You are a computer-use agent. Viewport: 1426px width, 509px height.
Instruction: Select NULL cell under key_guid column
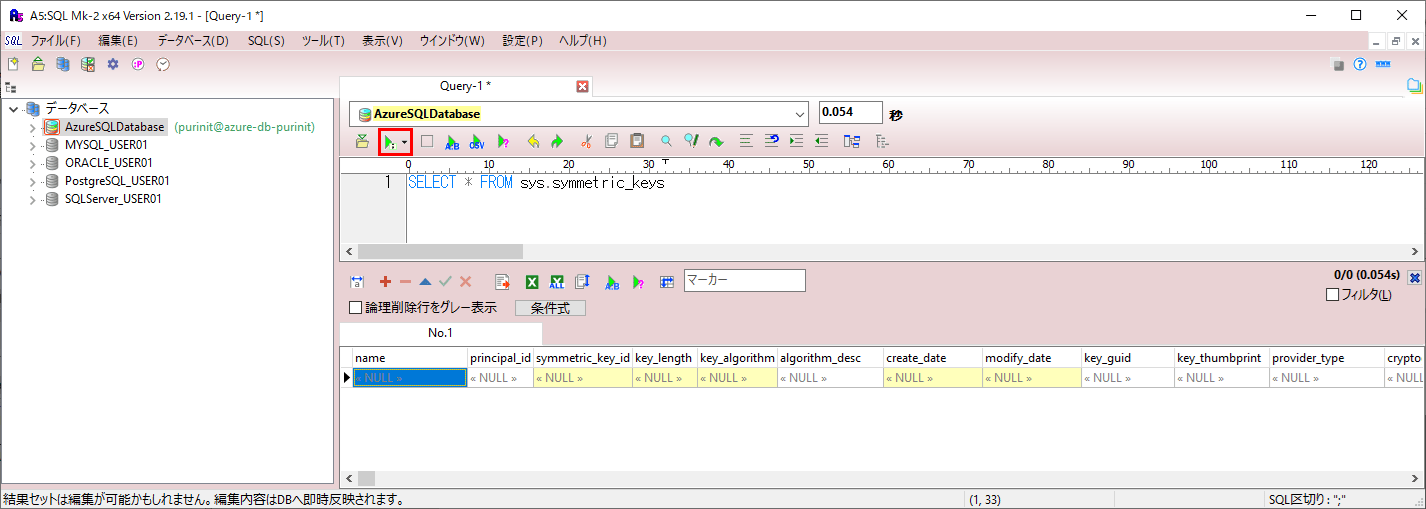click(1128, 378)
